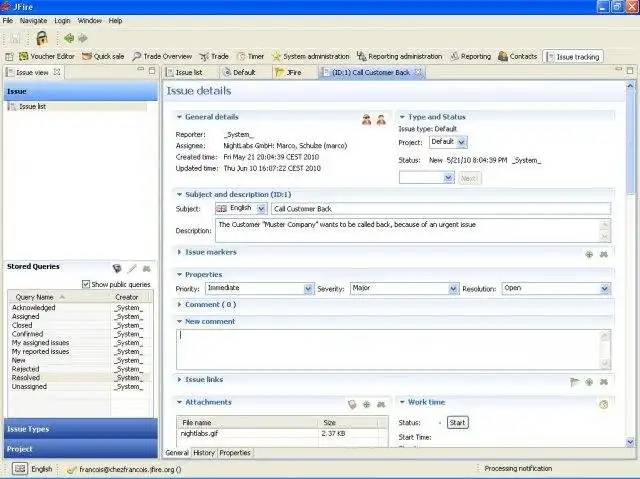Click the Work time help icon
640x479 pixels.
pyautogui.click(x=604, y=404)
